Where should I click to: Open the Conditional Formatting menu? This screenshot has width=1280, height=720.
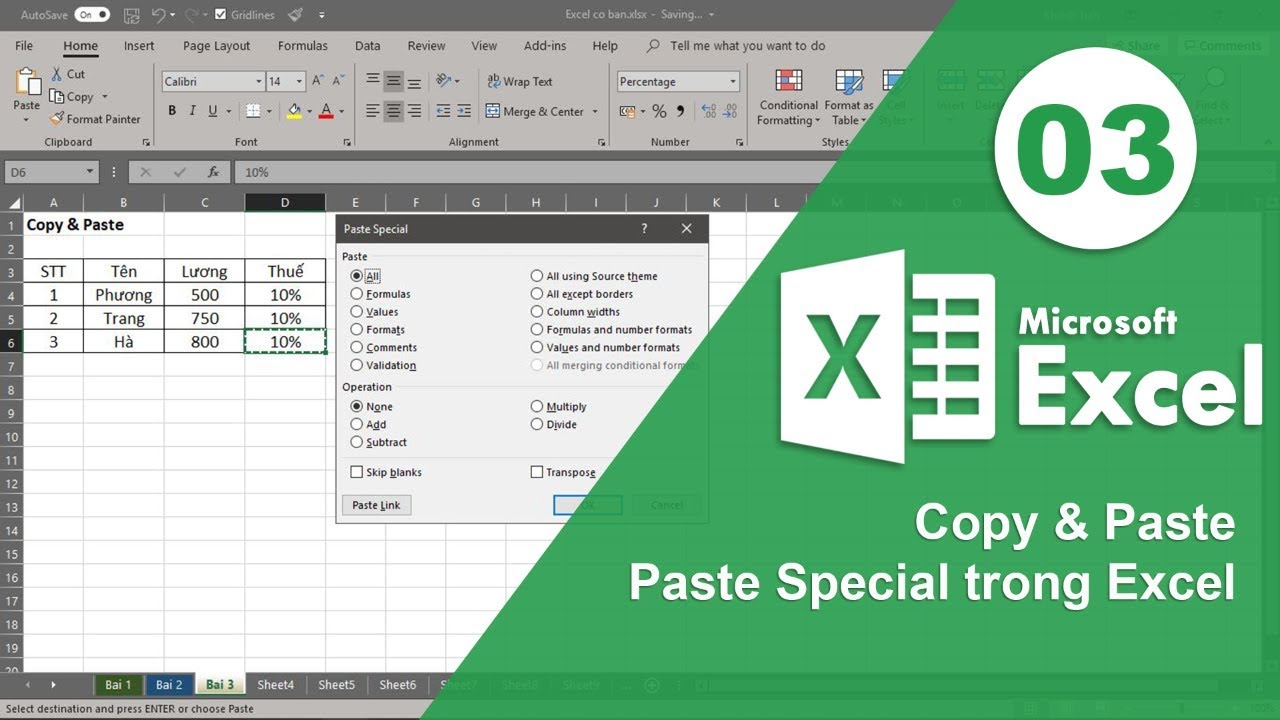click(788, 97)
